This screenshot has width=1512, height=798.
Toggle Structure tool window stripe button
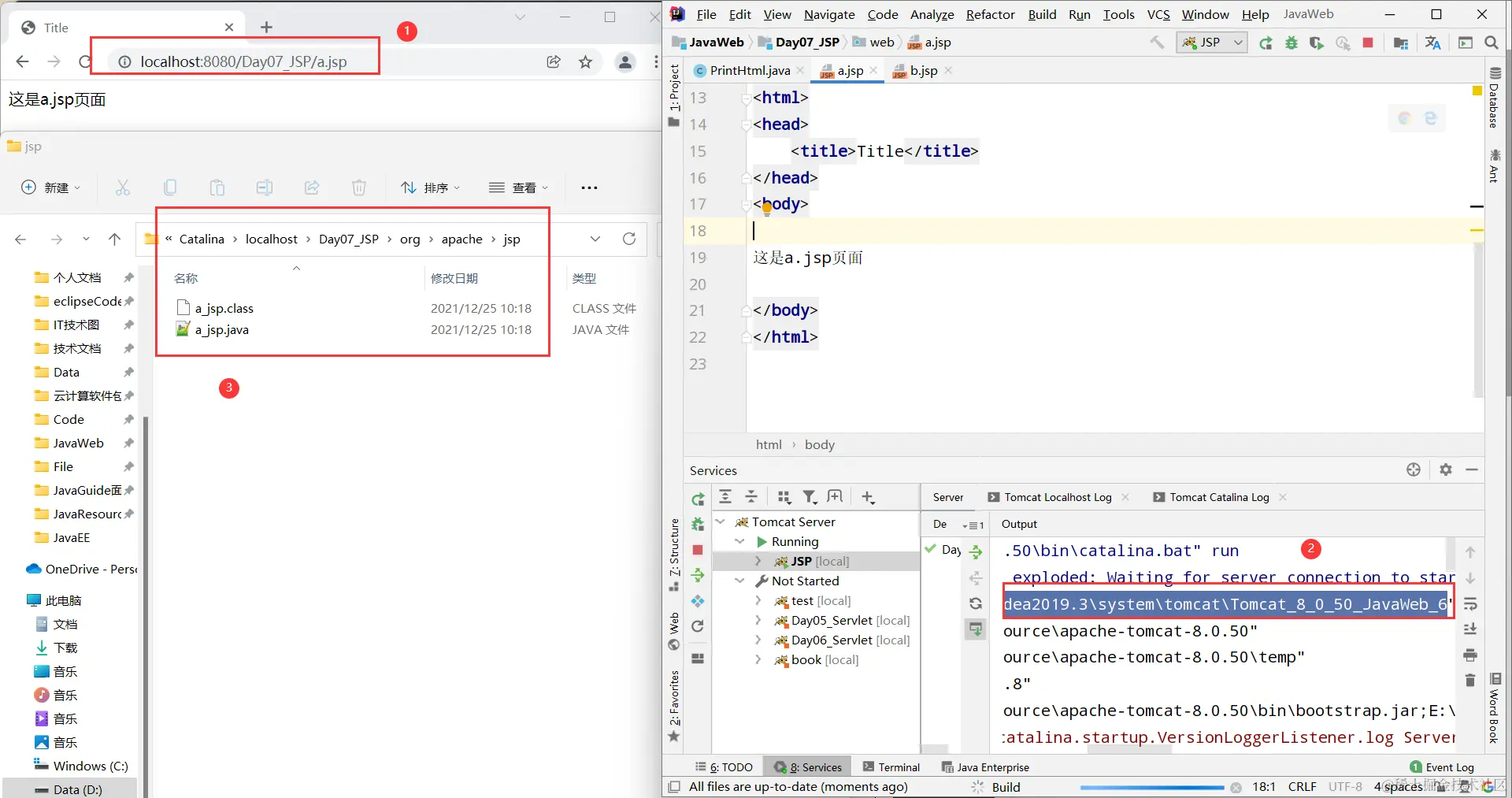[674, 555]
